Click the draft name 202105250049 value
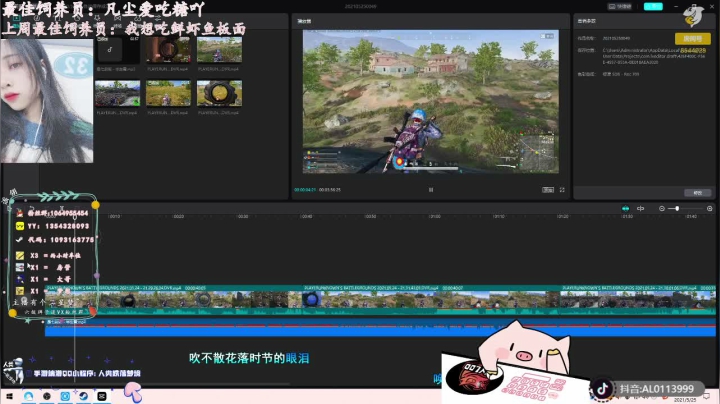This screenshot has height=404, width=720. point(616,39)
